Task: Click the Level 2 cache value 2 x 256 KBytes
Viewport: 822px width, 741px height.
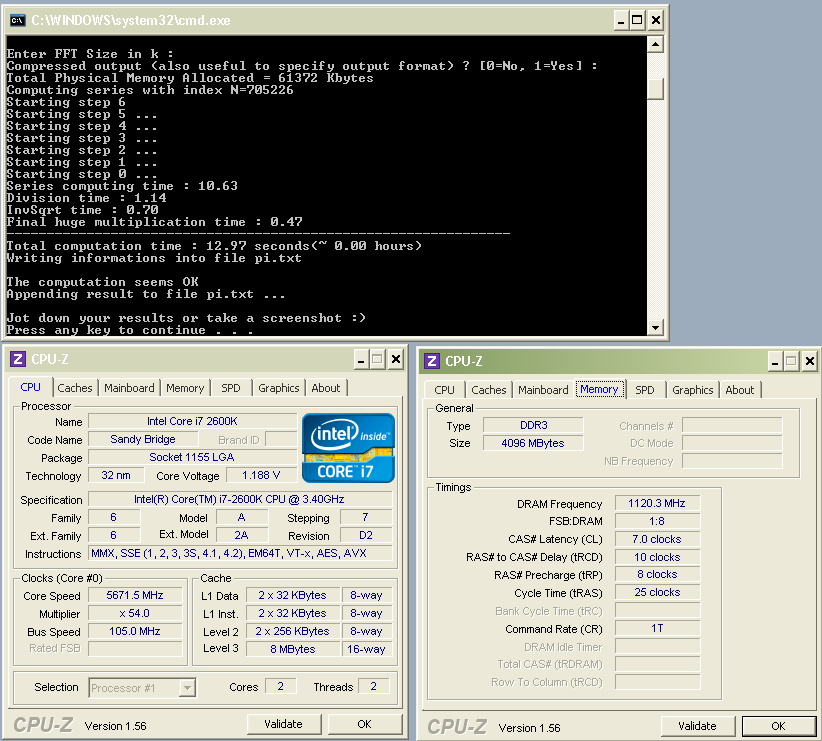Action: click(x=293, y=631)
